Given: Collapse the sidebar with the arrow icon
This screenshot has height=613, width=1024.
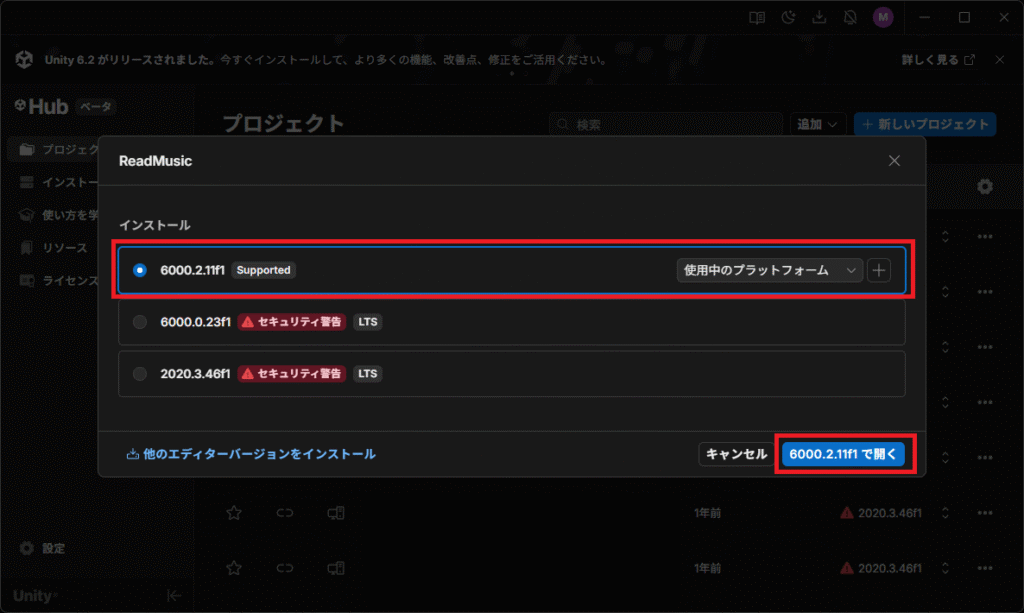Looking at the screenshot, I should coord(173,596).
